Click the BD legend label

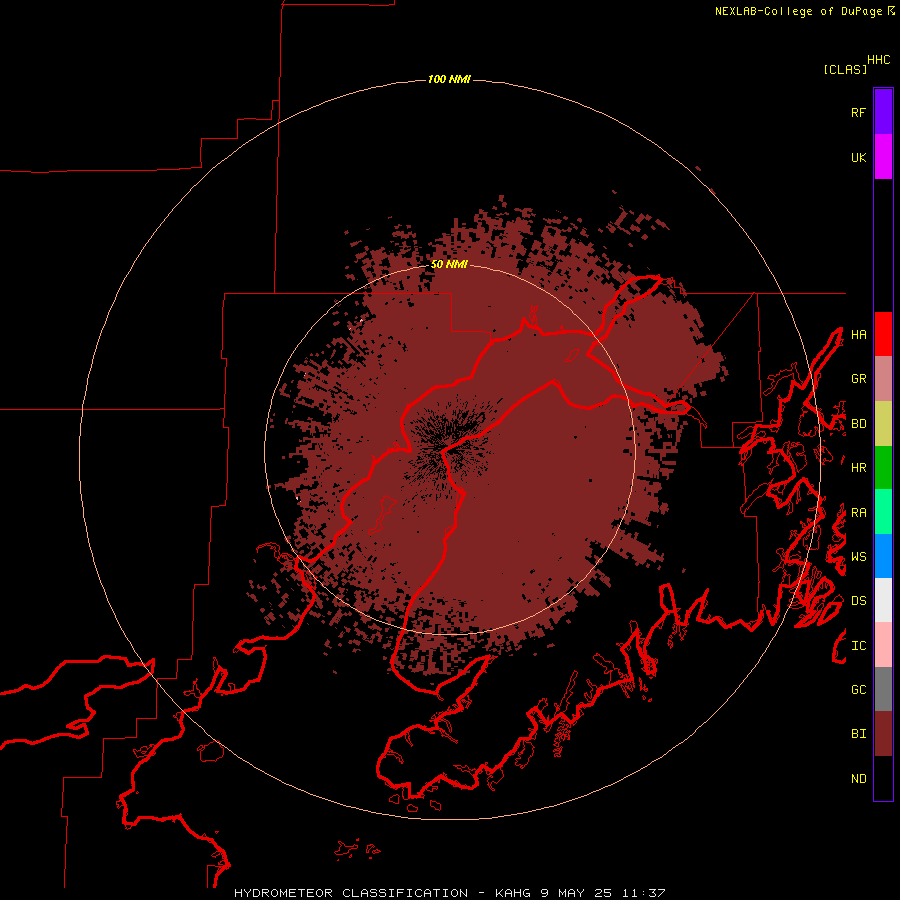858,424
